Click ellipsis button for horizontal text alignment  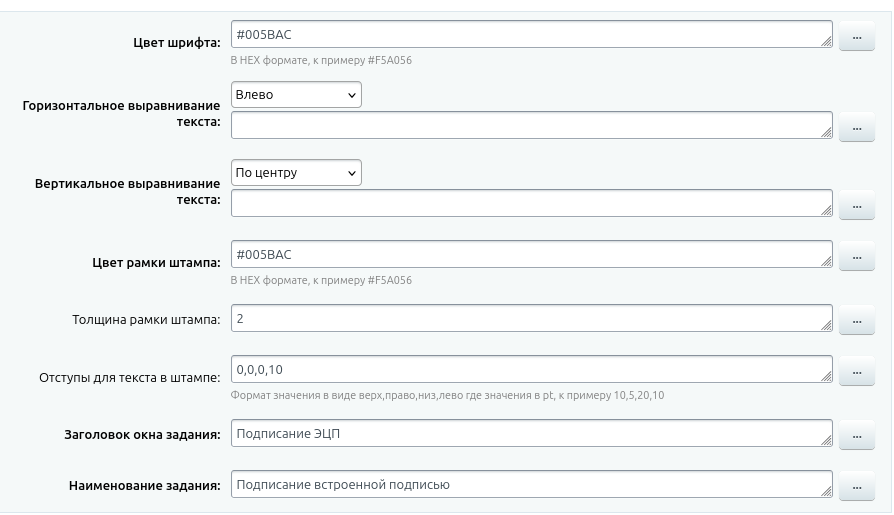tap(856, 129)
